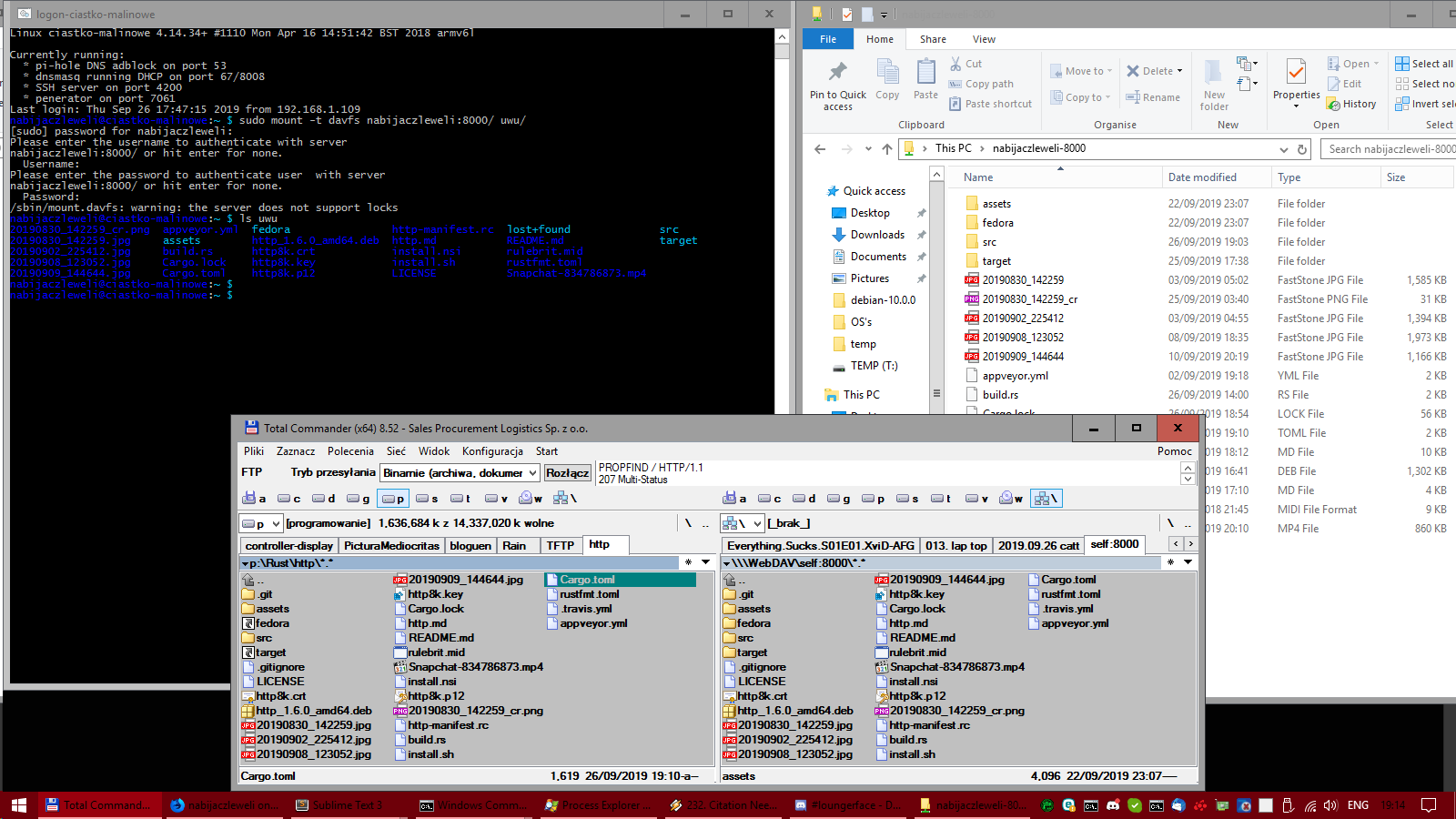Click the Search nabijaczleweli-8000 field

click(1389, 149)
